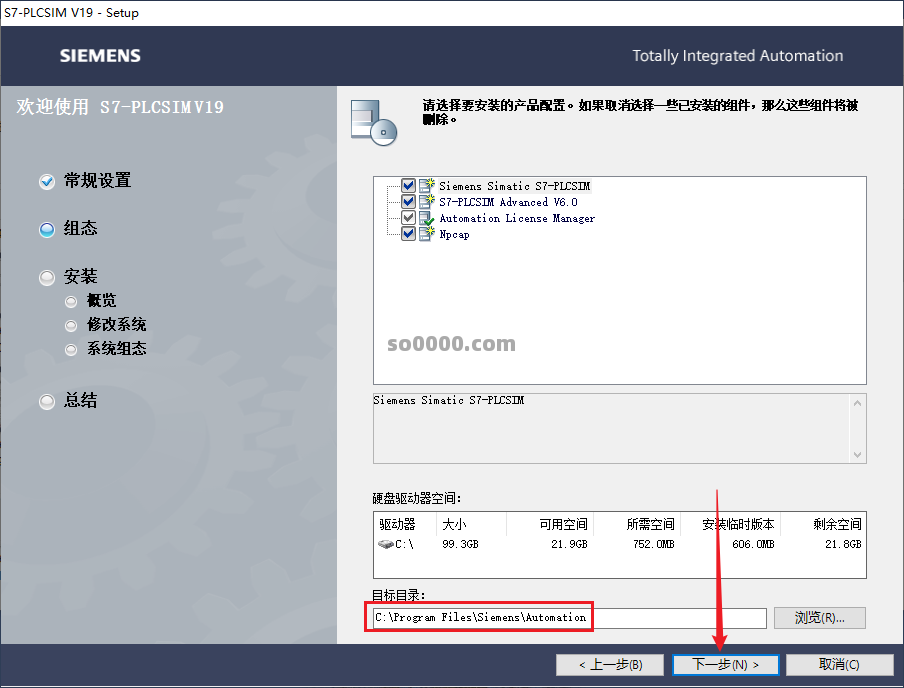Click the Siemens Simatic S7-PLCSIM package icon
904x688 pixels.
click(x=427, y=186)
